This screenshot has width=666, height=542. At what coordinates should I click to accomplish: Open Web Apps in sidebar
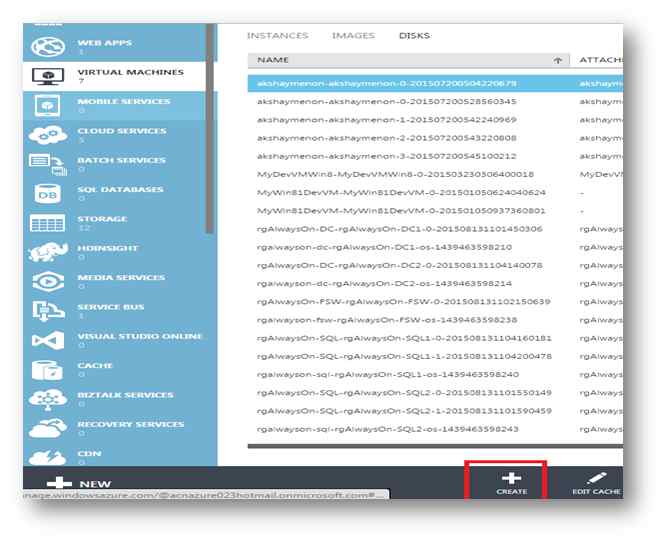coord(104,43)
